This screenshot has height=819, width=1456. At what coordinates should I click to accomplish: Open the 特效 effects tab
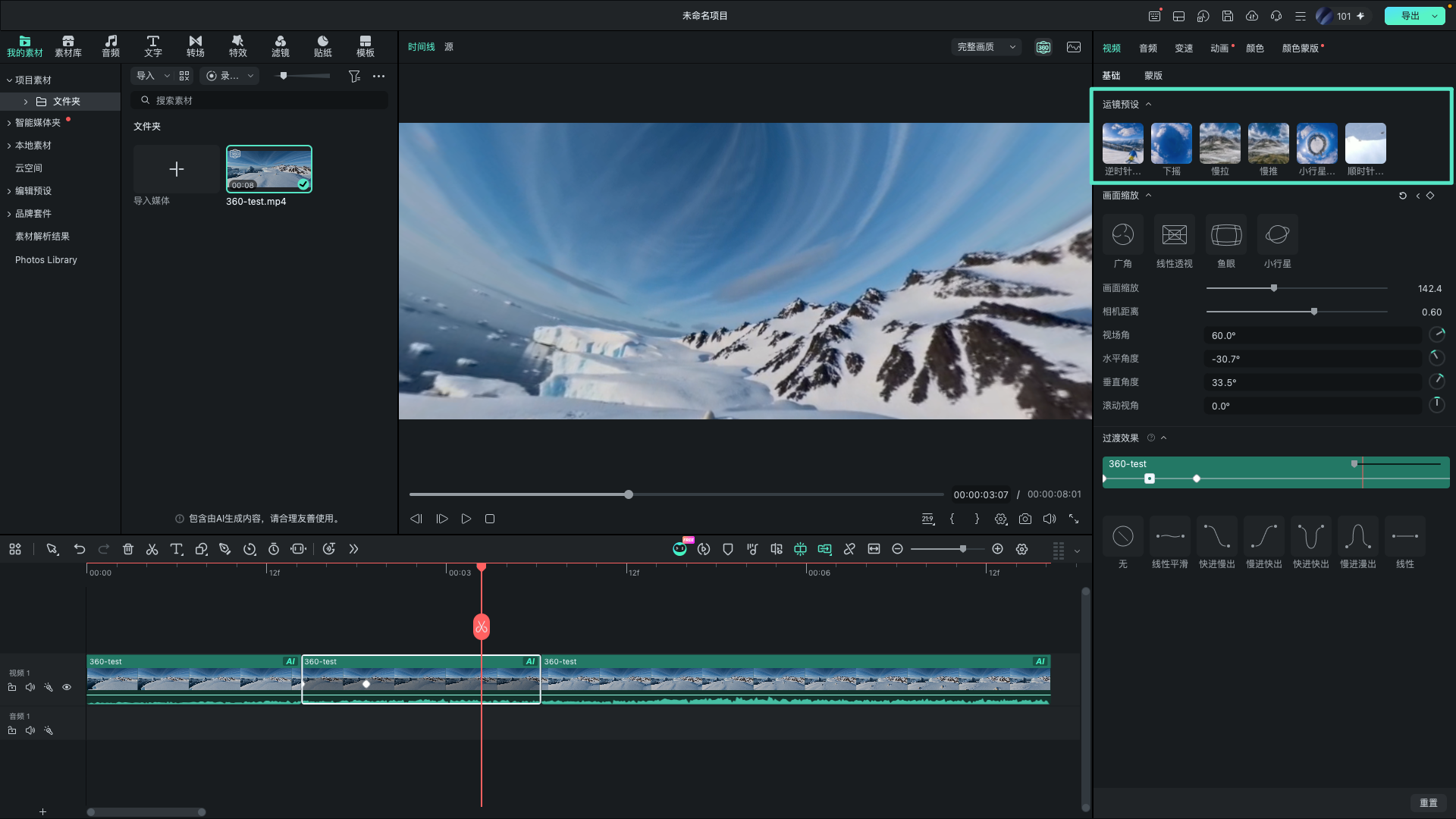point(238,46)
